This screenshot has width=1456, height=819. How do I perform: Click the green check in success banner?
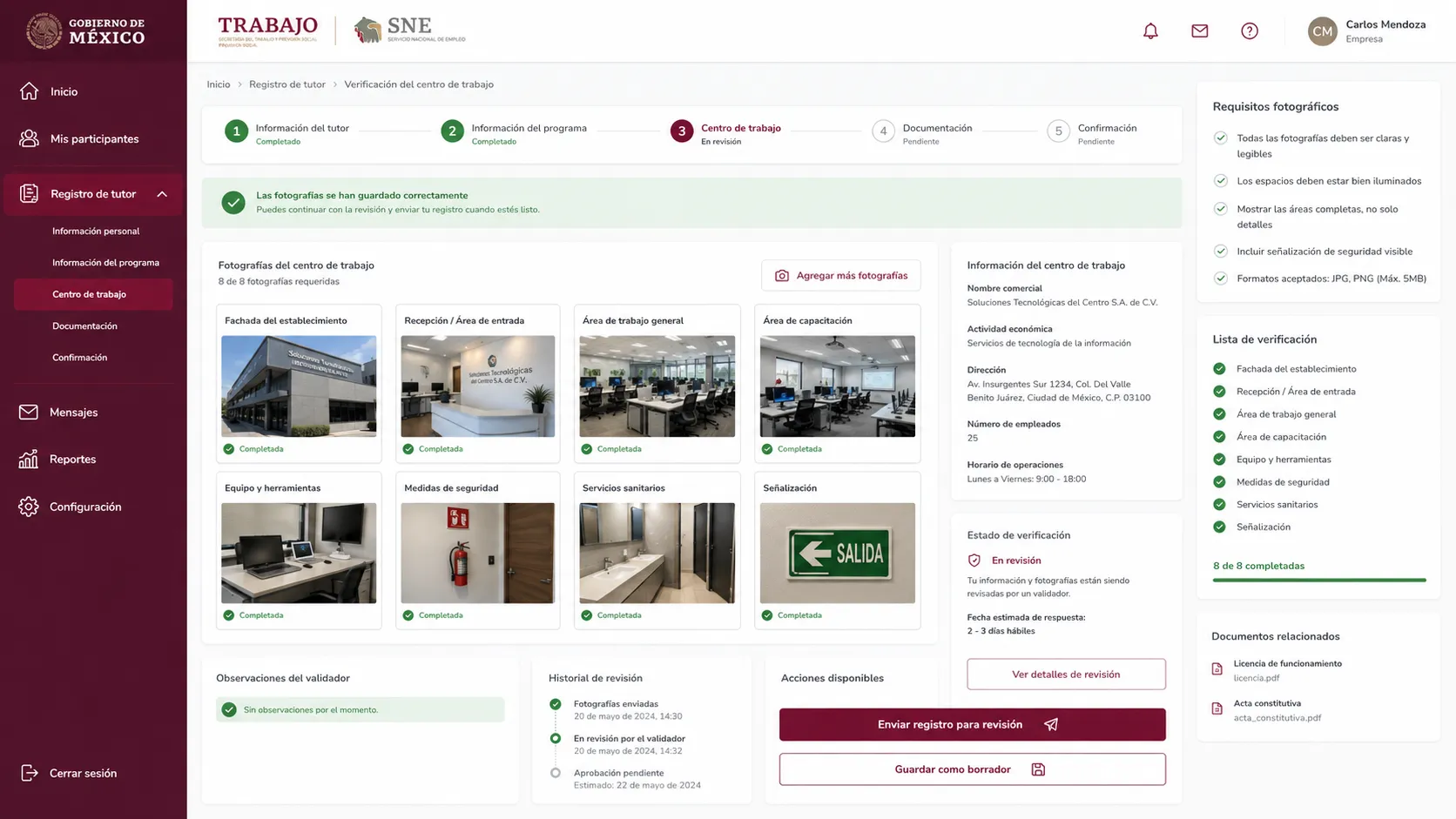click(x=233, y=203)
